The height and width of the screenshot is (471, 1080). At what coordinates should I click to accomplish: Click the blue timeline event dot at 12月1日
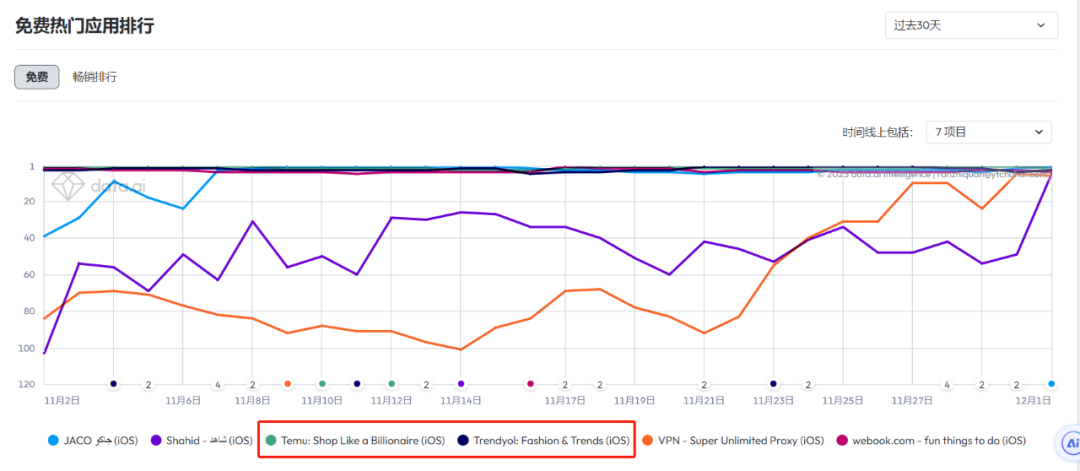(x=1051, y=384)
